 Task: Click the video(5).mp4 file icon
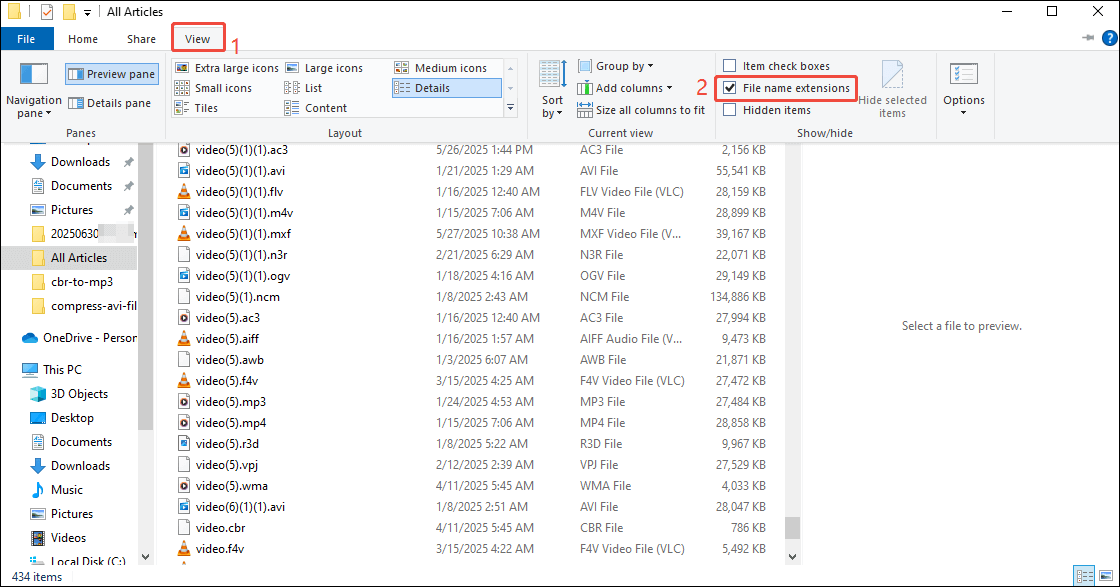(184, 423)
